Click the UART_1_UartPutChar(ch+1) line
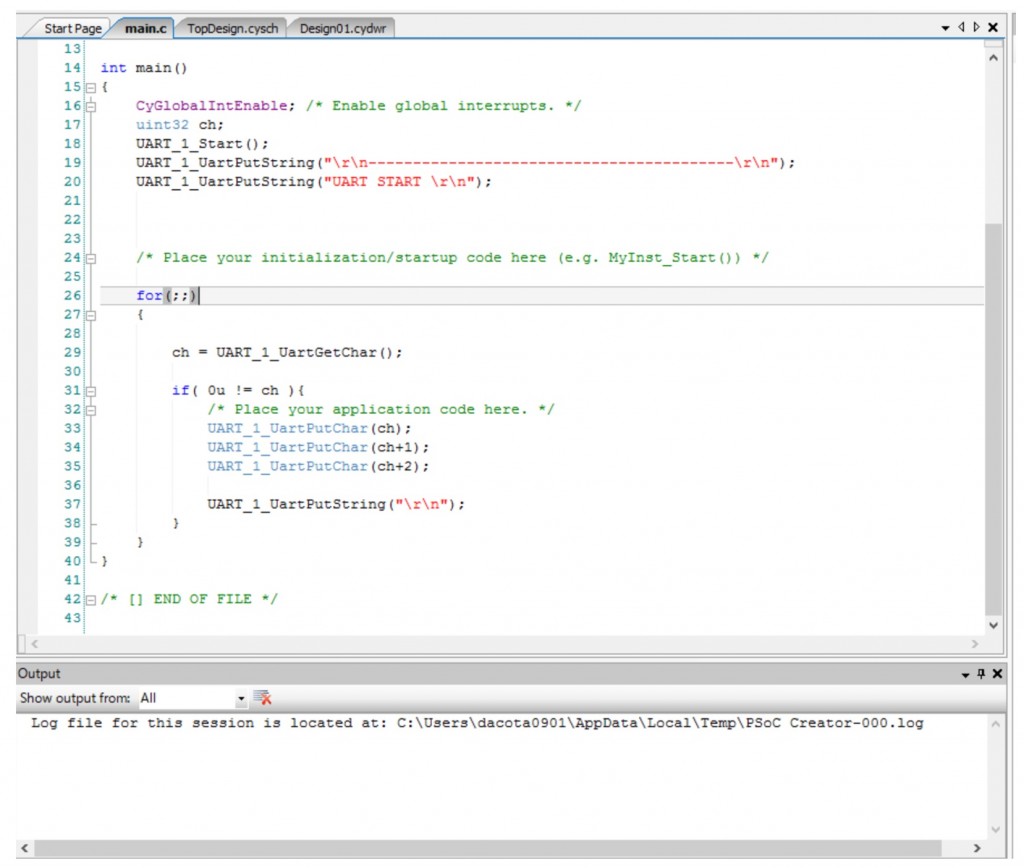Image resolution: width=1024 pixels, height=868 pixels. coord(319,447)
